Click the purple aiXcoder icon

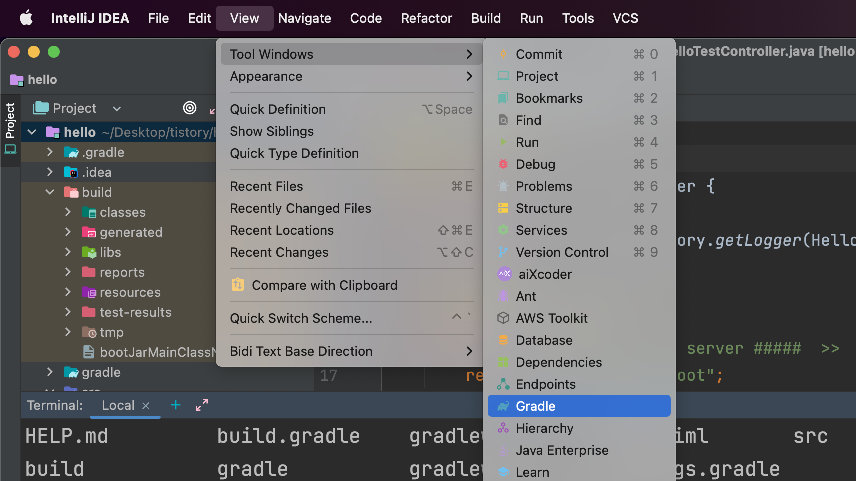(x=504, y=274)
